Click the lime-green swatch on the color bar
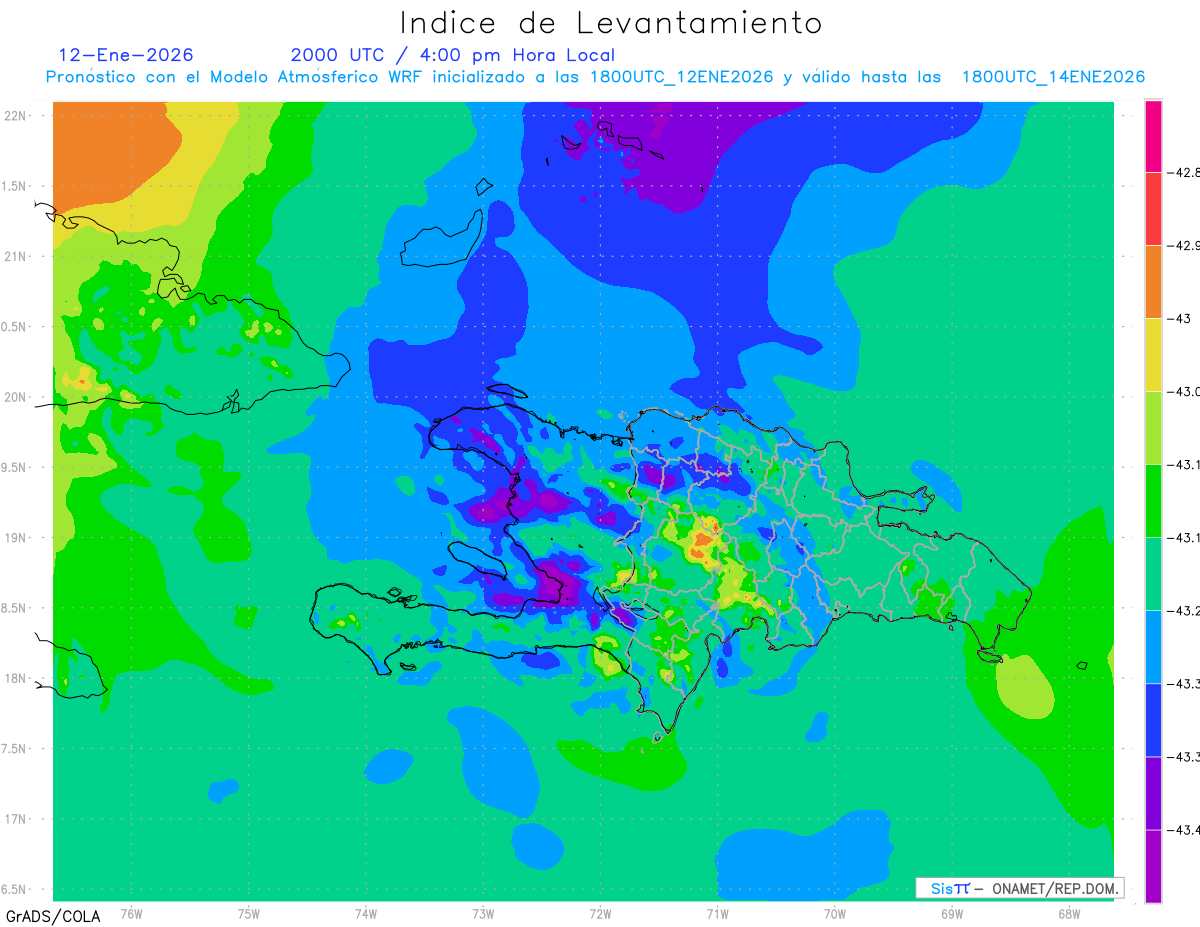The height and width of the screenshot is (927, 1200). pyautogui.click(x=1153, y=428)
